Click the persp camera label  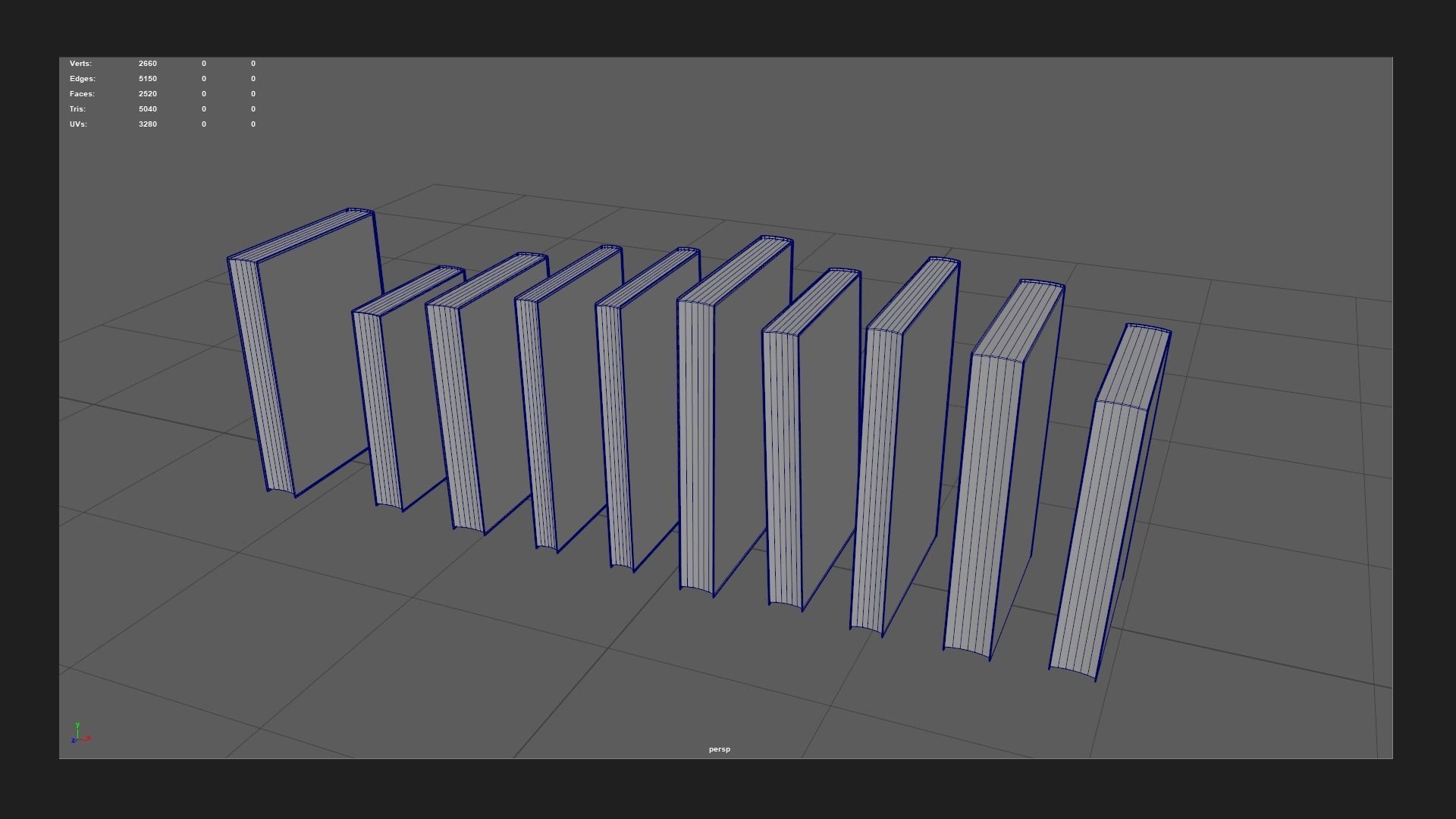pos(719,749)
